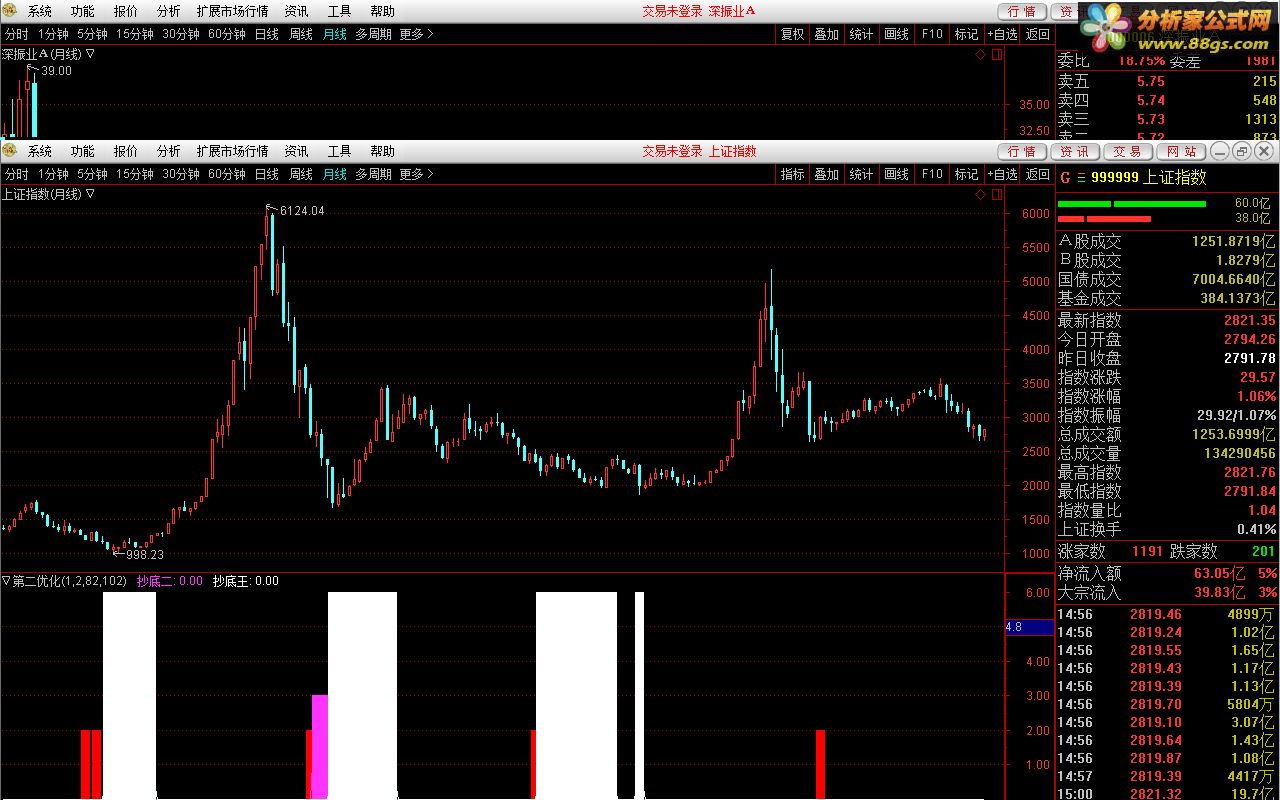Image resolution: width=1280 pixels, height=800 pixels.
Task: Select 日线 period in the 上证指数 window
Action: click(267, 174)
